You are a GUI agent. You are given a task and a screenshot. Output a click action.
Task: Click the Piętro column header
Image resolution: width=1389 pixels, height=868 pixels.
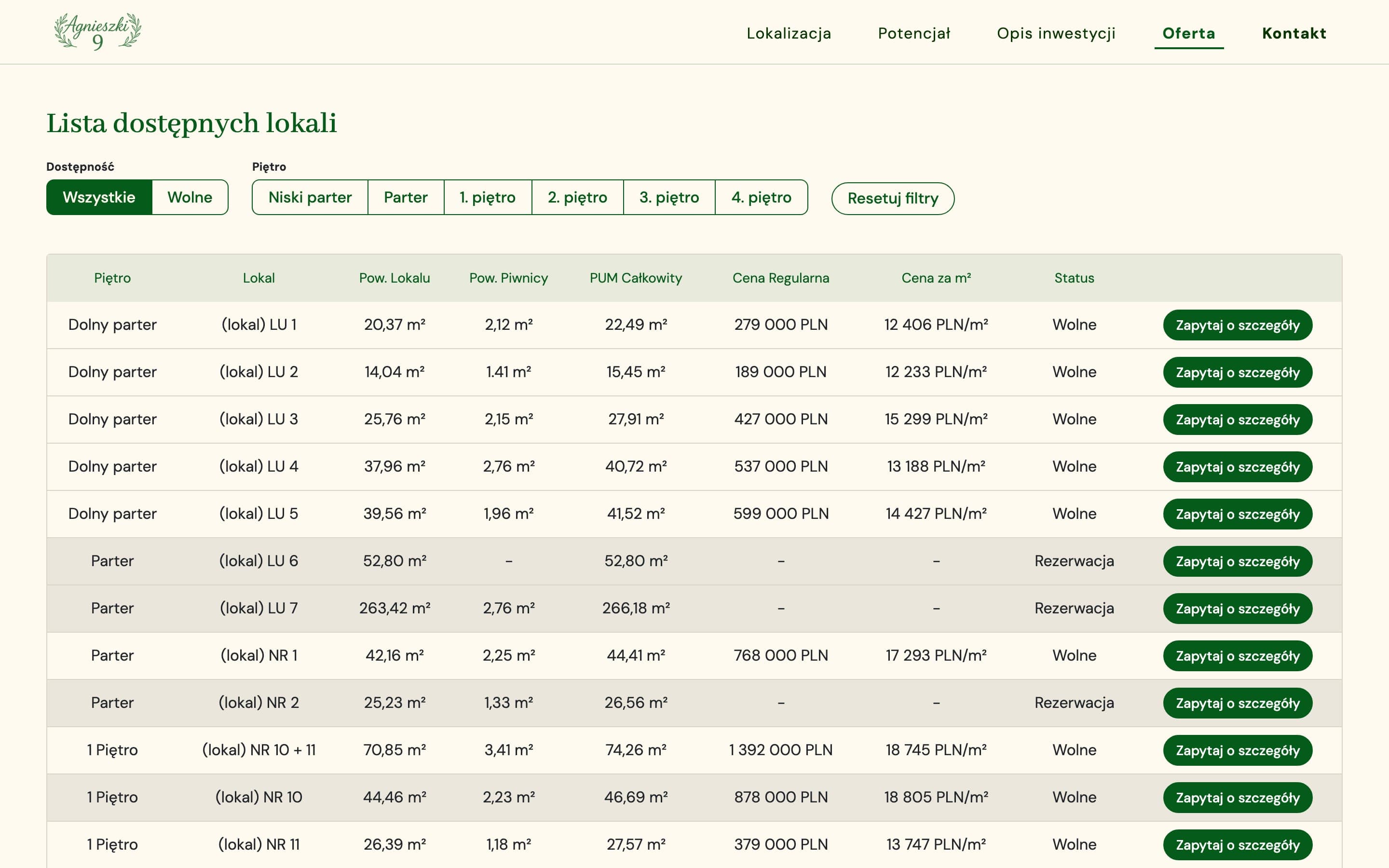[x=112, y=278]
